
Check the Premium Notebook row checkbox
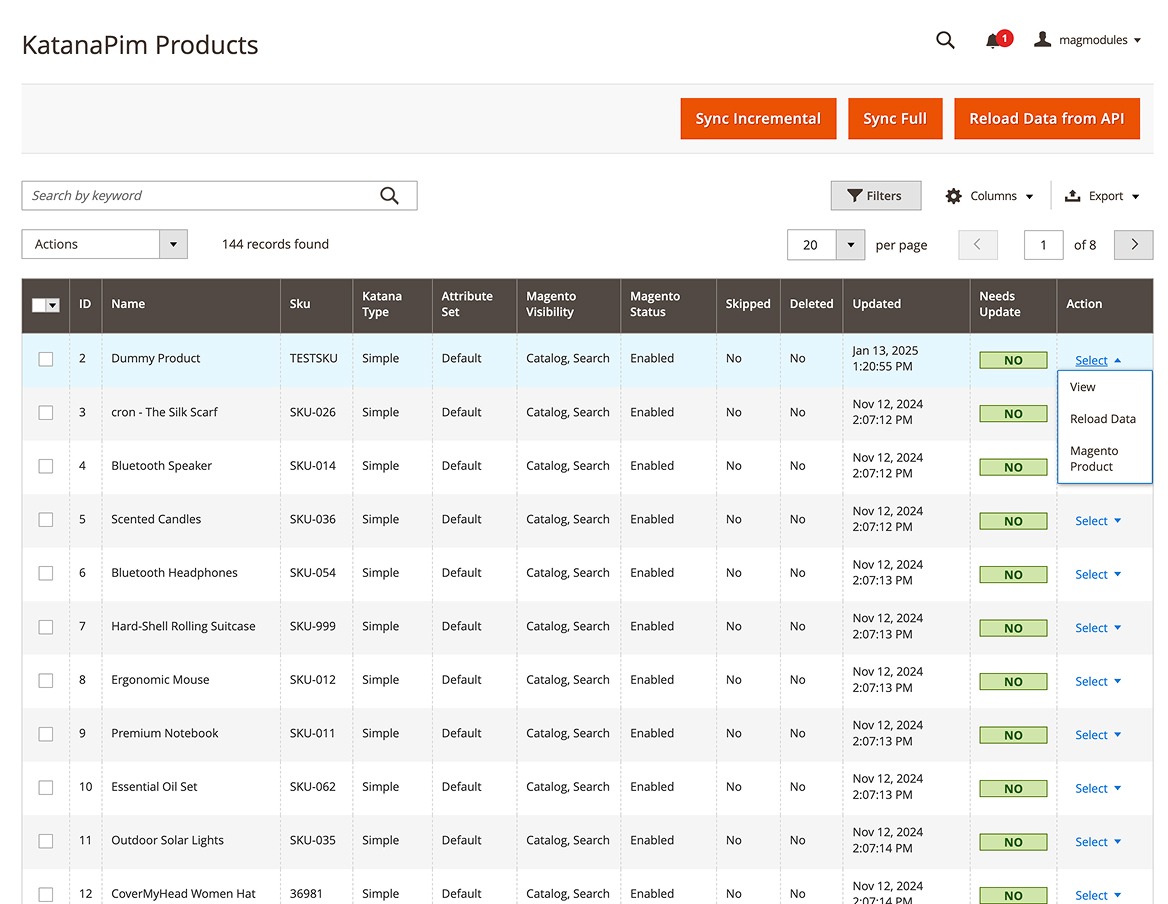[46, 734]
